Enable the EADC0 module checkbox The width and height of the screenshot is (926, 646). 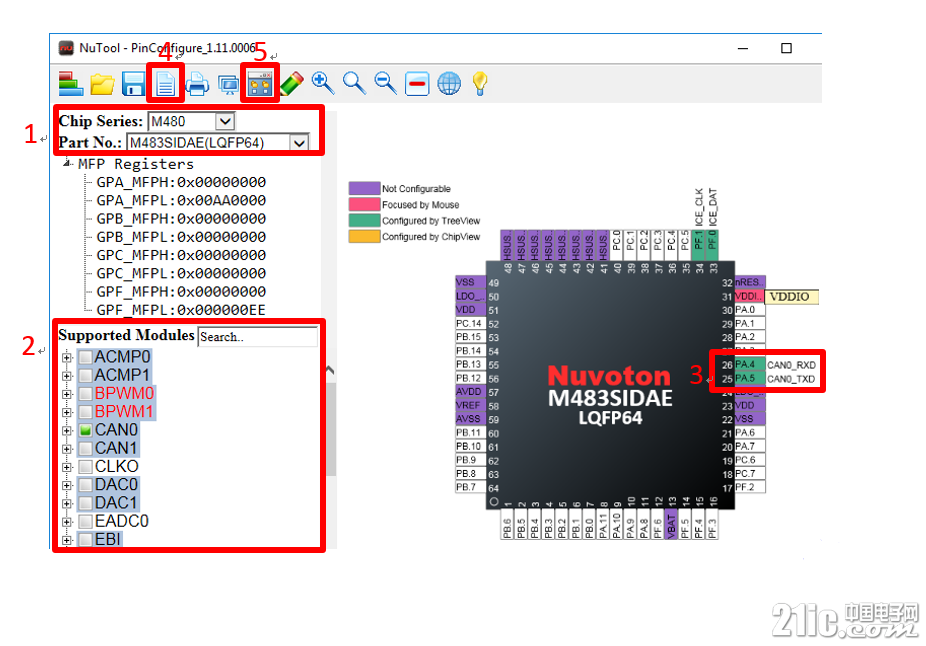pyautogui.click(x=86, y=522)
